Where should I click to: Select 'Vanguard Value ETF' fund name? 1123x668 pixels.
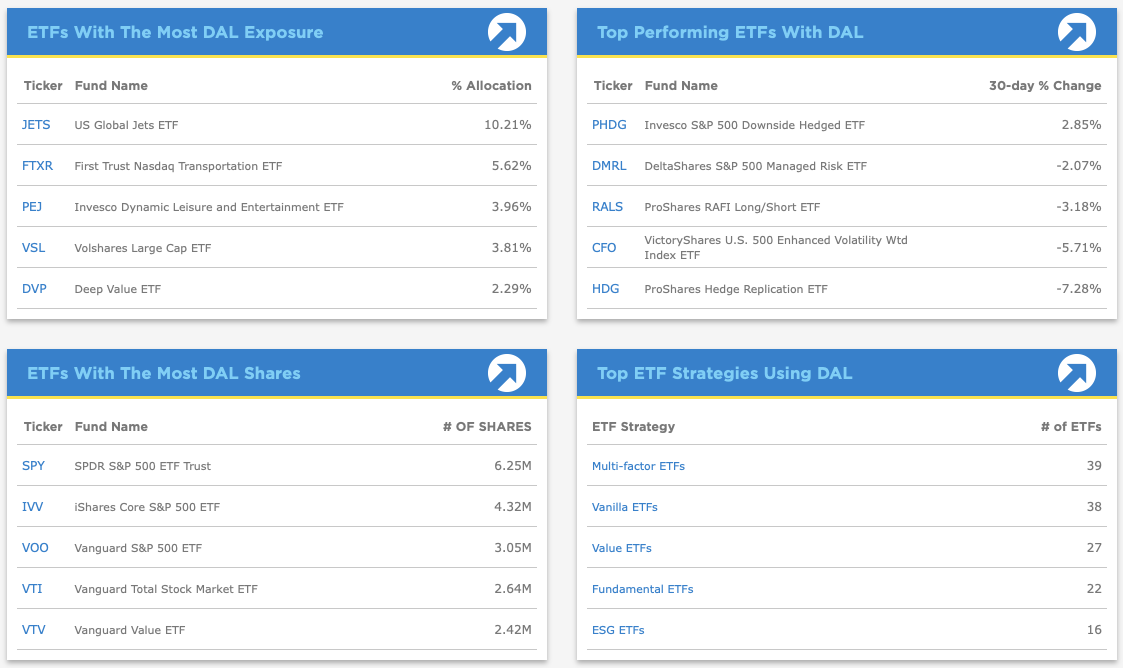tap(130, 630)
